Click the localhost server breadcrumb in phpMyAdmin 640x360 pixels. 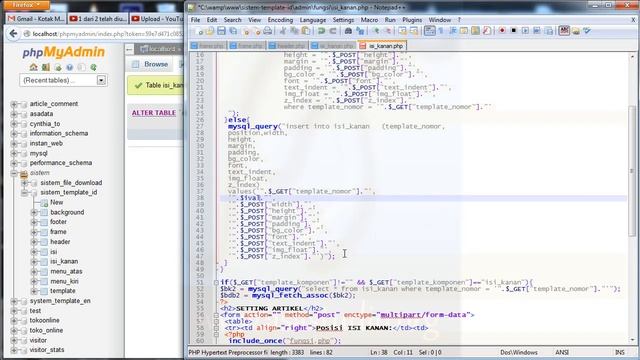click(158, 49)
